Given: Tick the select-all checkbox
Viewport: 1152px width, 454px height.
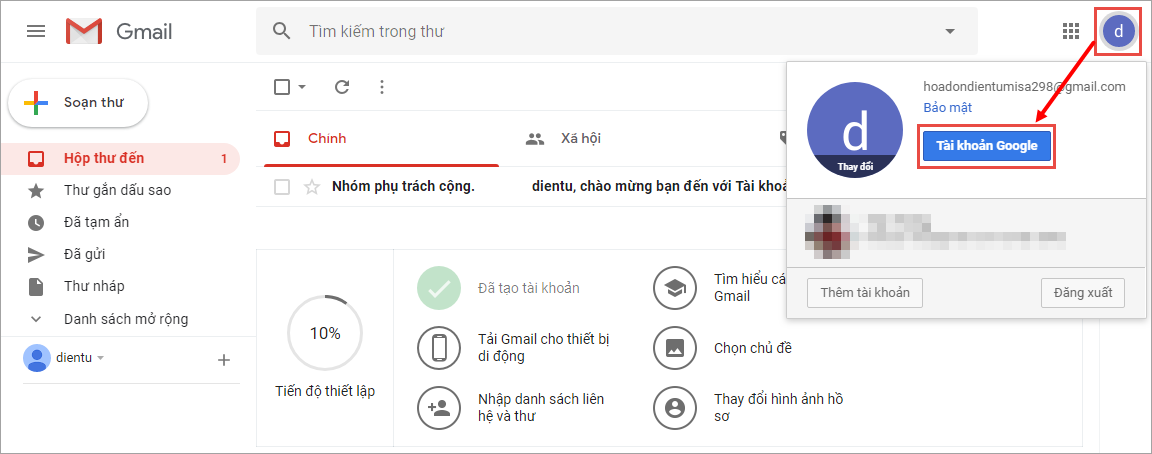Looking at the screenshot, I should 281,87.
